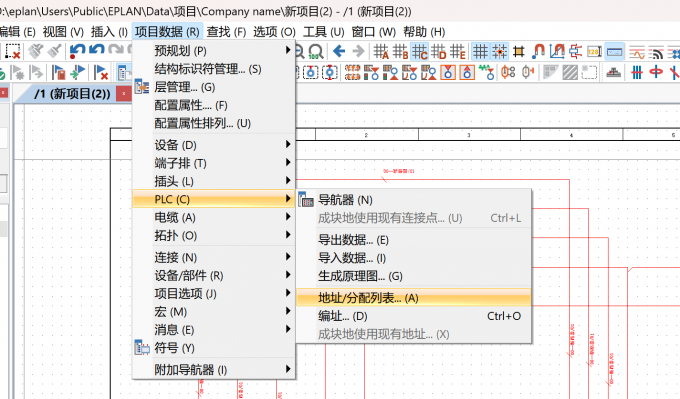Choose 编址... (D) menu entry
Screen dimensions: 680x399
coord(413,316)
